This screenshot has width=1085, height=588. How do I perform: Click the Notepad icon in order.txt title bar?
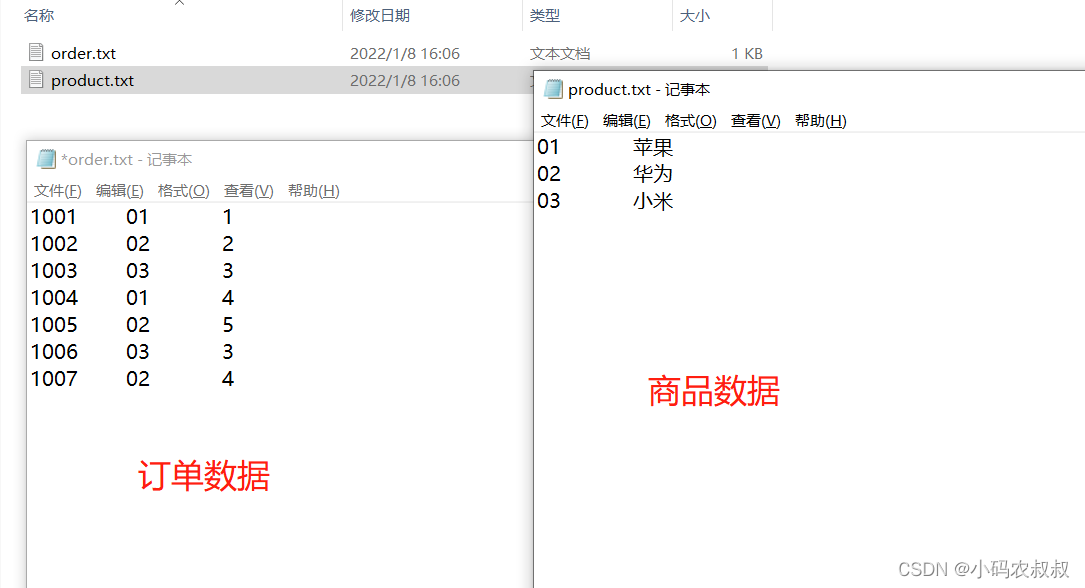[x=46, y=158]
